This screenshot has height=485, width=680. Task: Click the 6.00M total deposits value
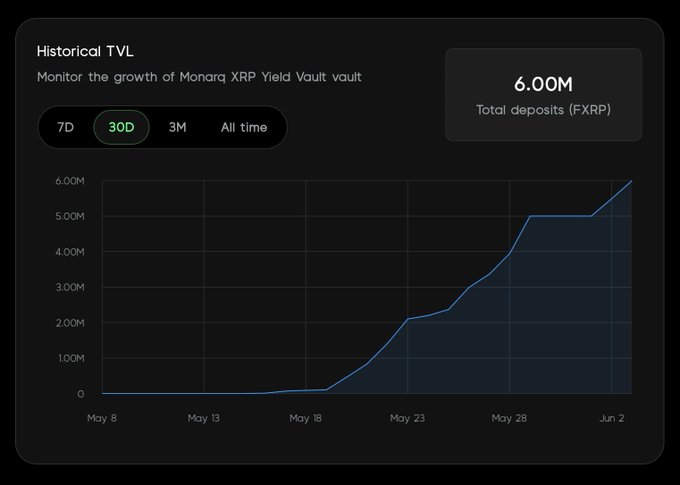[543, 84]
